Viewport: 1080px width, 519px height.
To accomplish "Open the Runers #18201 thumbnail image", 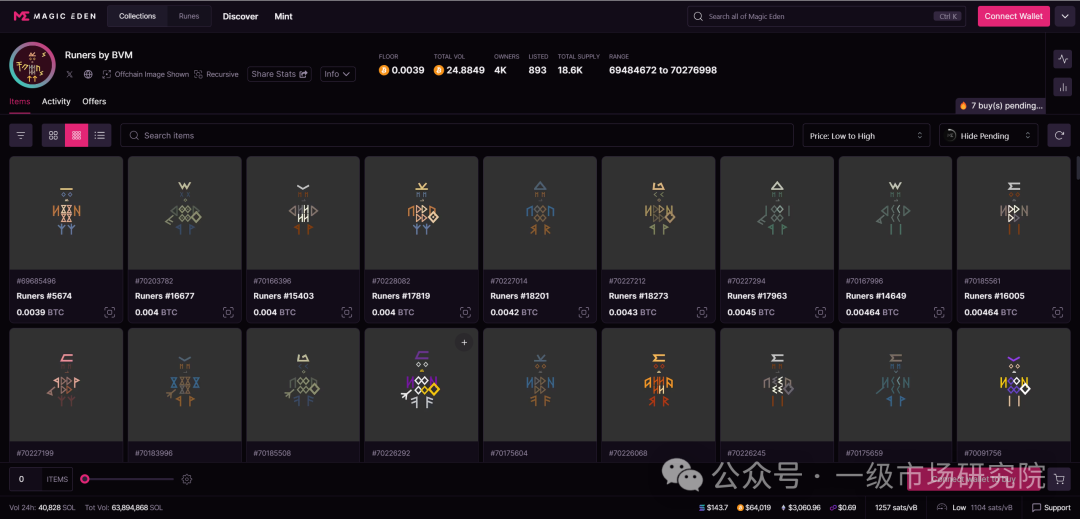I will click(x=540, y=213).
